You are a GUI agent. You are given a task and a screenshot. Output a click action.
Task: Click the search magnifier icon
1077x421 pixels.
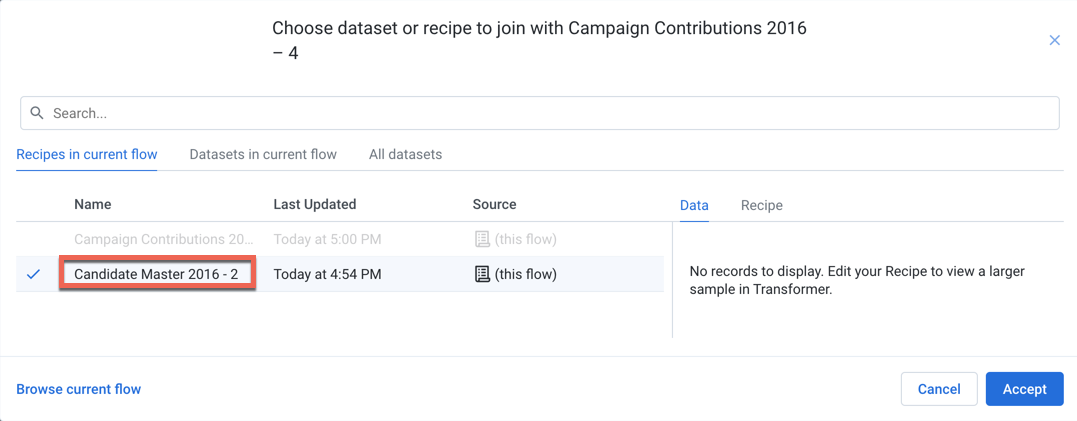37,113
